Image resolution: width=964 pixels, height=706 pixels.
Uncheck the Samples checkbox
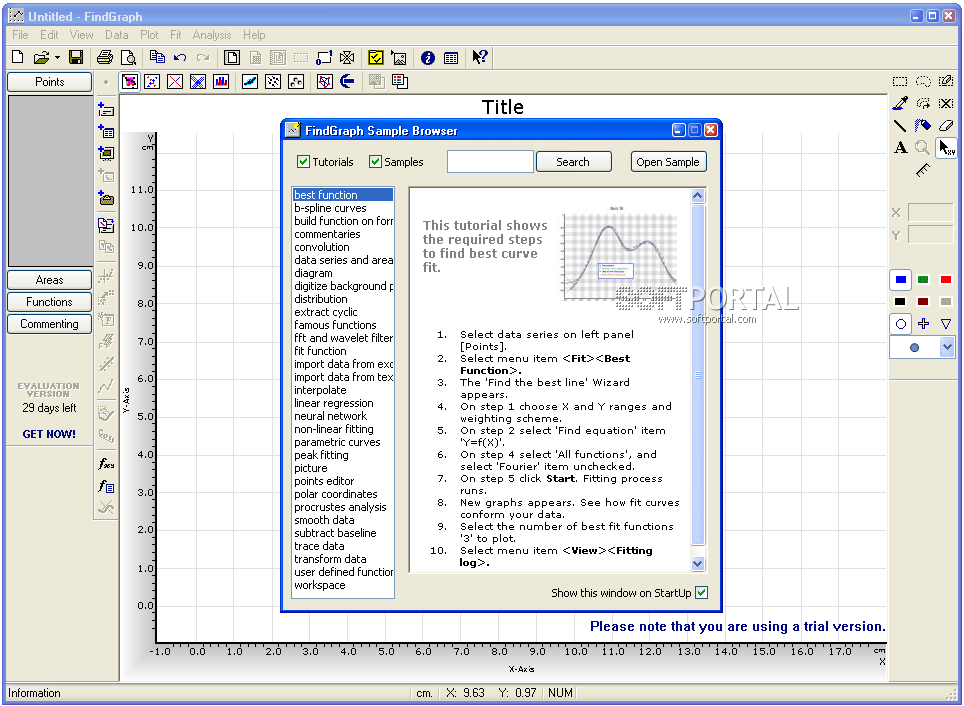pos(375,162)
